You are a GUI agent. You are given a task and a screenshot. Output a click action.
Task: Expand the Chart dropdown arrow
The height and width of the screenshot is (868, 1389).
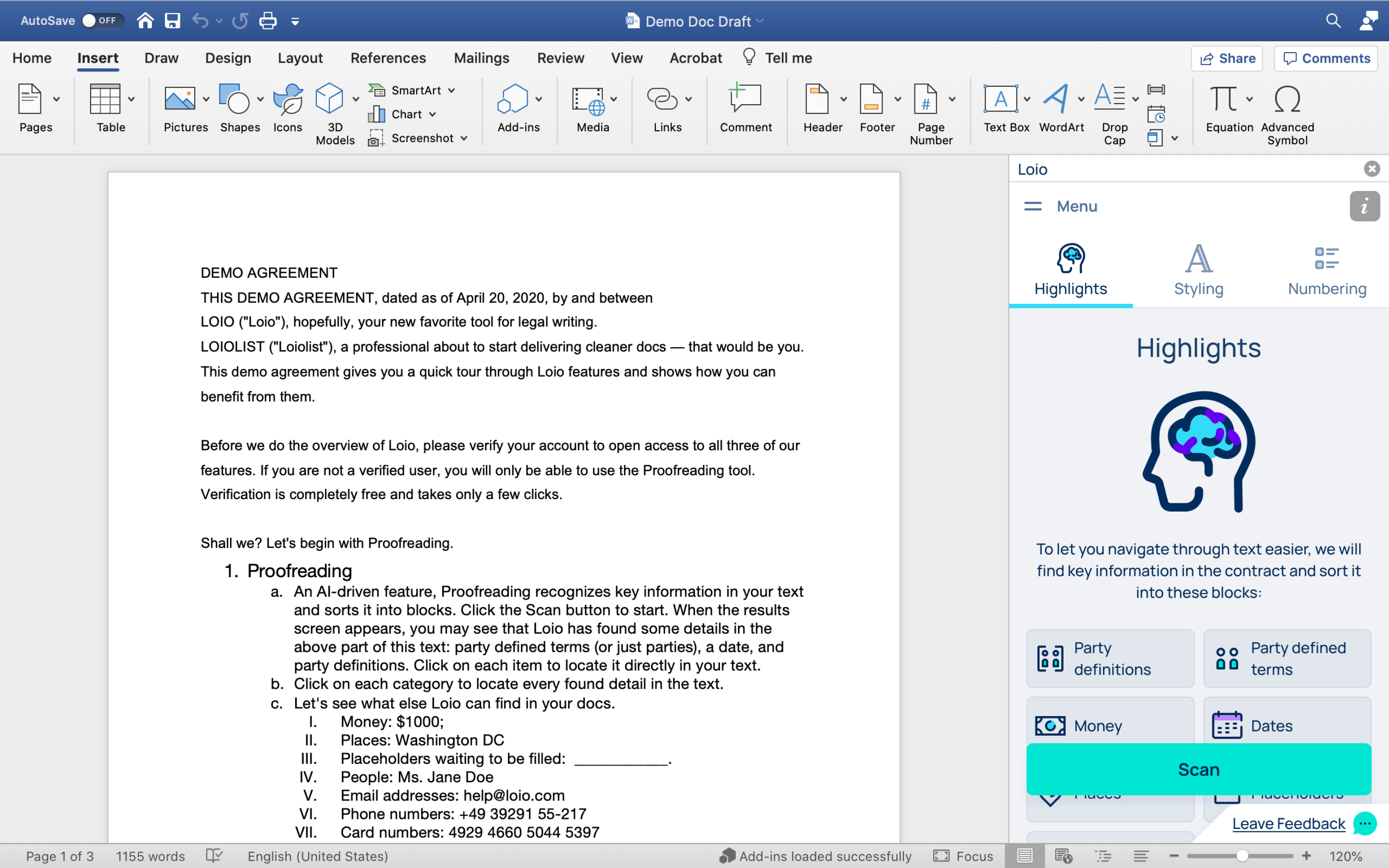(x=433, y=114)
